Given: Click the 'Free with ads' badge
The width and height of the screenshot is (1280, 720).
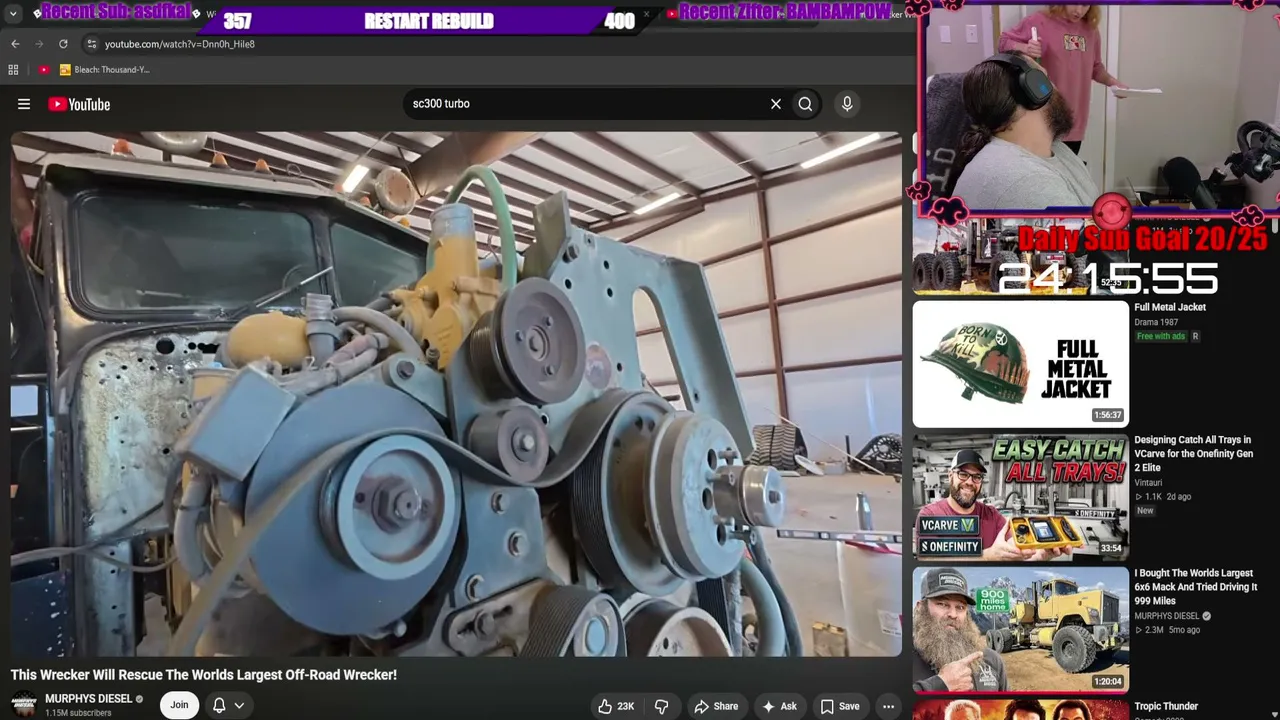Looking at the screenshot, I should click(x=1160, y=337).
